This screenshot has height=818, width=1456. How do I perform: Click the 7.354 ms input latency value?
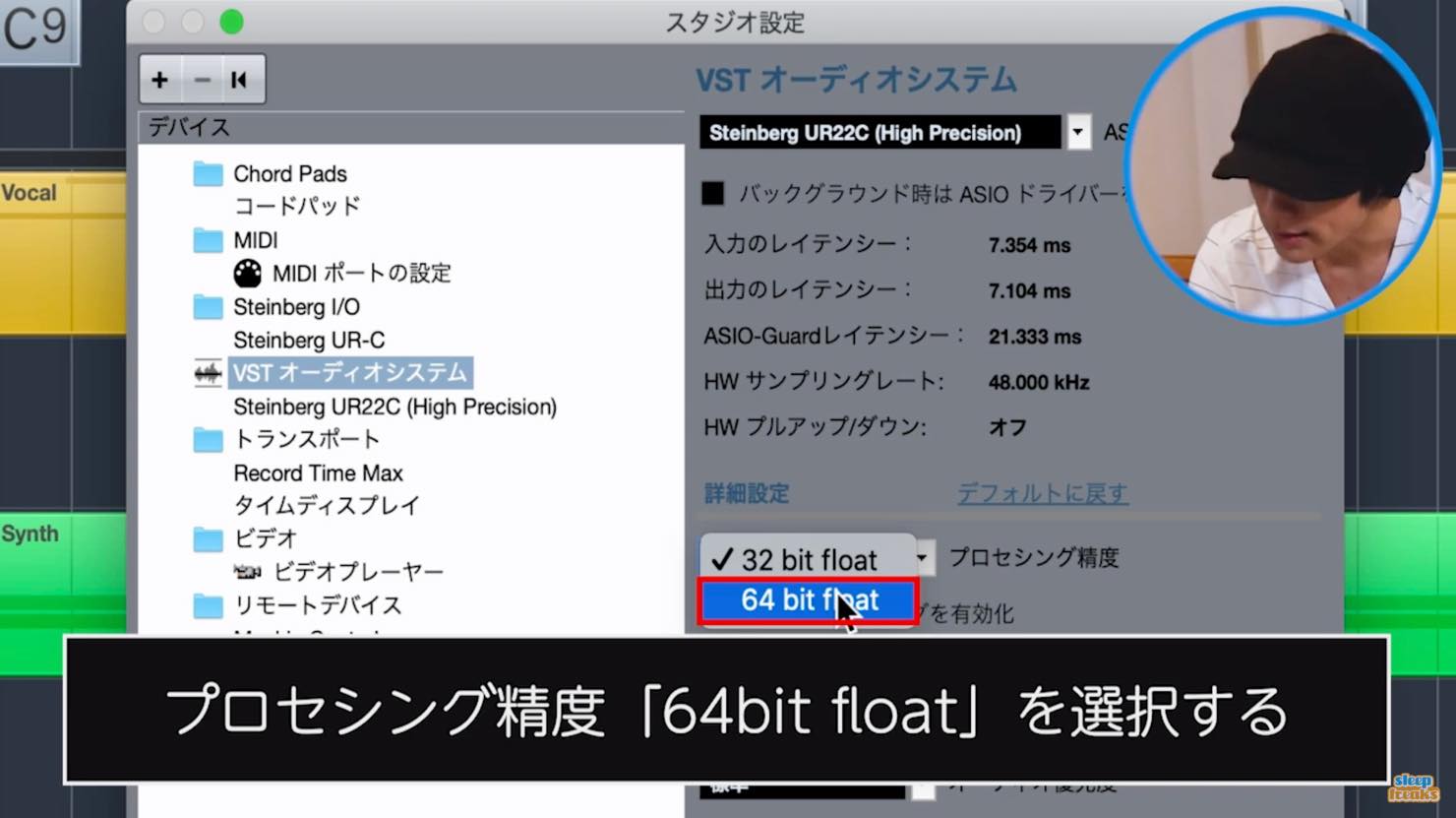click(1029, 245)
